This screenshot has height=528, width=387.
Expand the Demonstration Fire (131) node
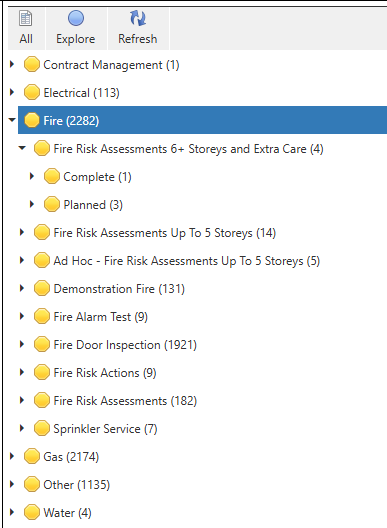22,288
